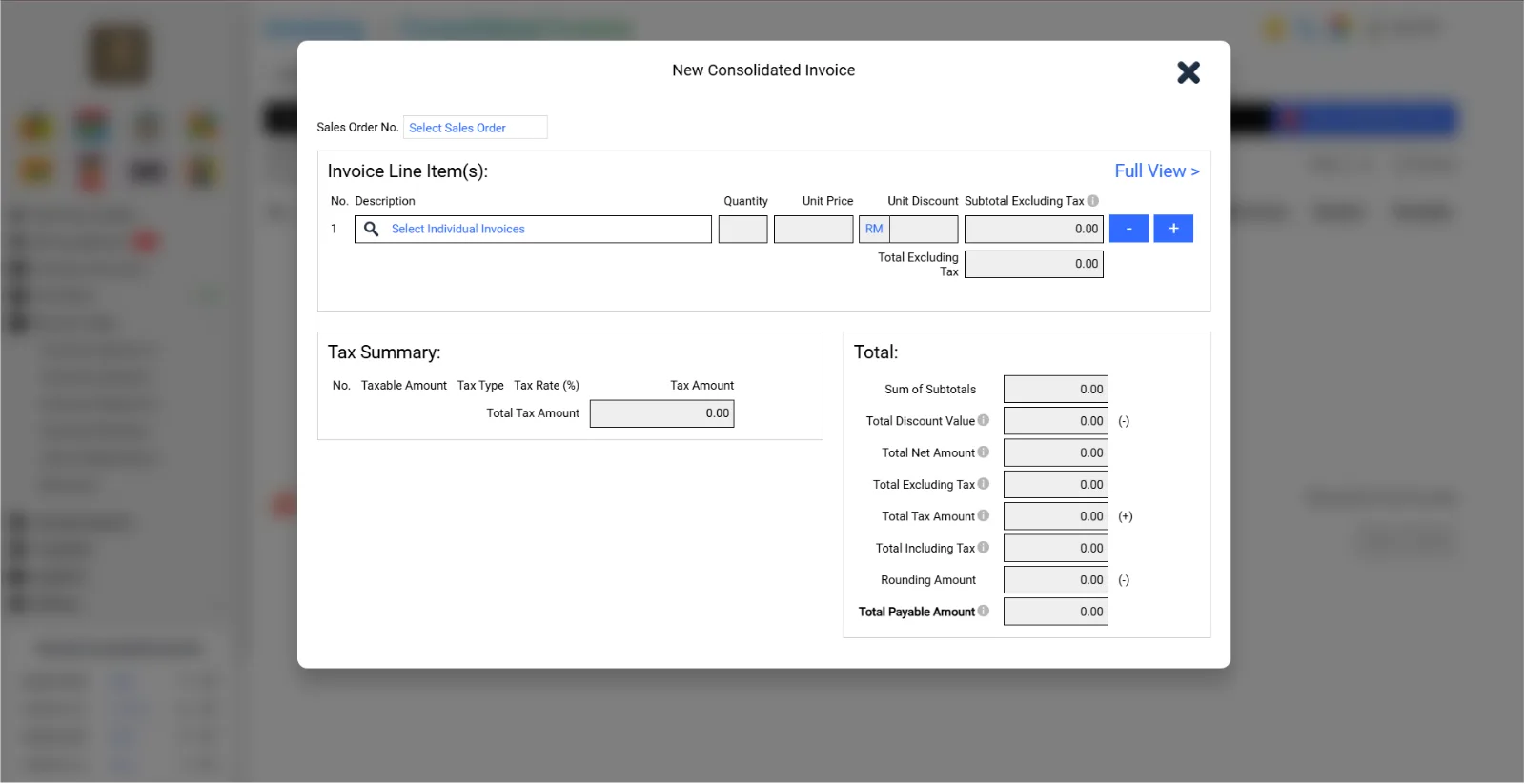Click the Tax Rate (%) column header
This screenshot has width=1525, height=784.
coord(546,386)
